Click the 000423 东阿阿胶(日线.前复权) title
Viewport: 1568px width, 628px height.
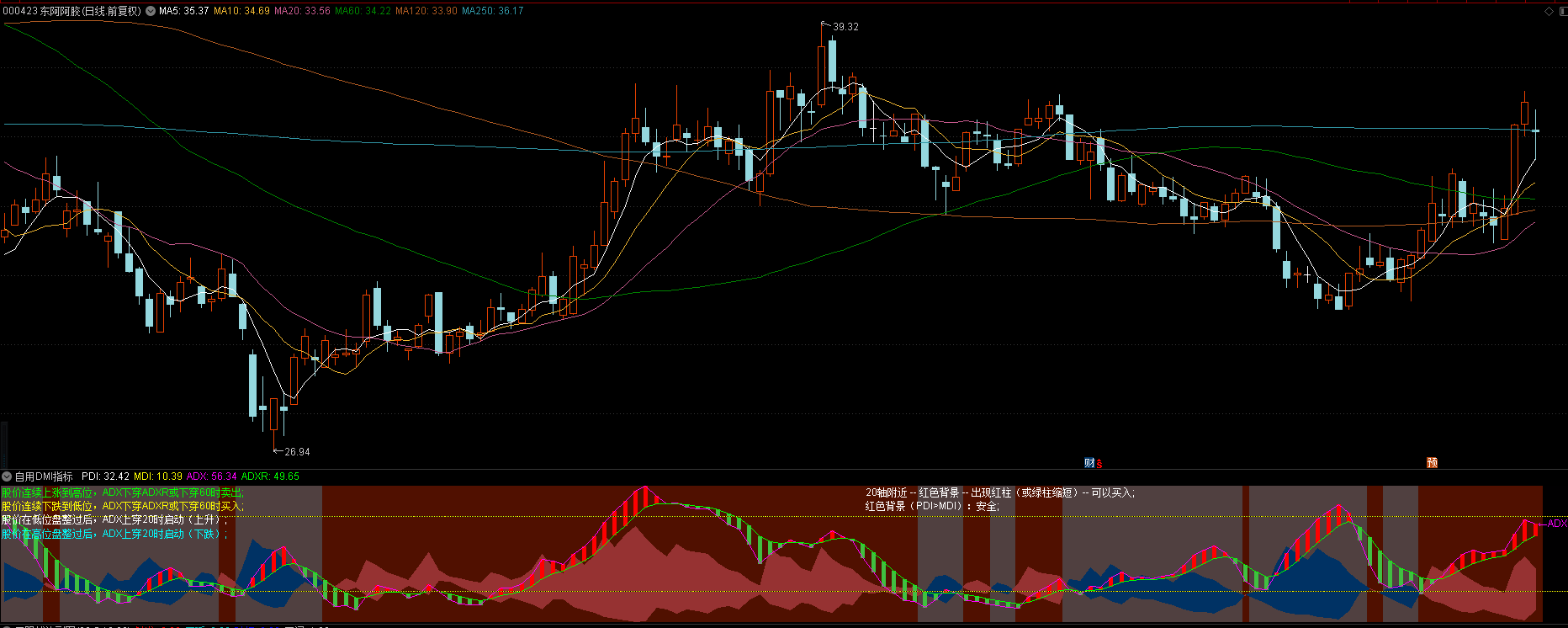pyautogui.click(x=72, y=11)
